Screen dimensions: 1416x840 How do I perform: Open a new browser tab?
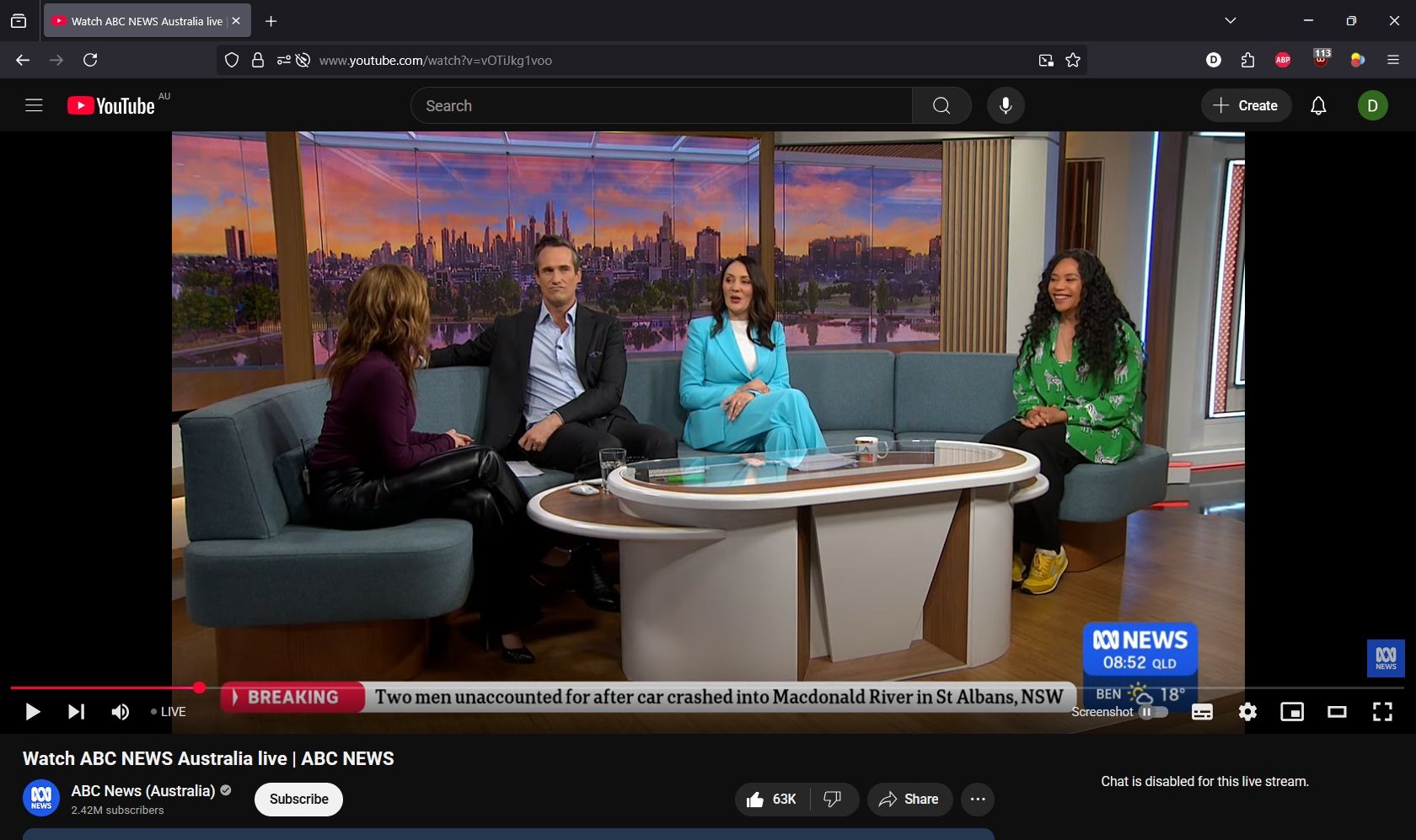pyautogui.click(x=271, y=21)
